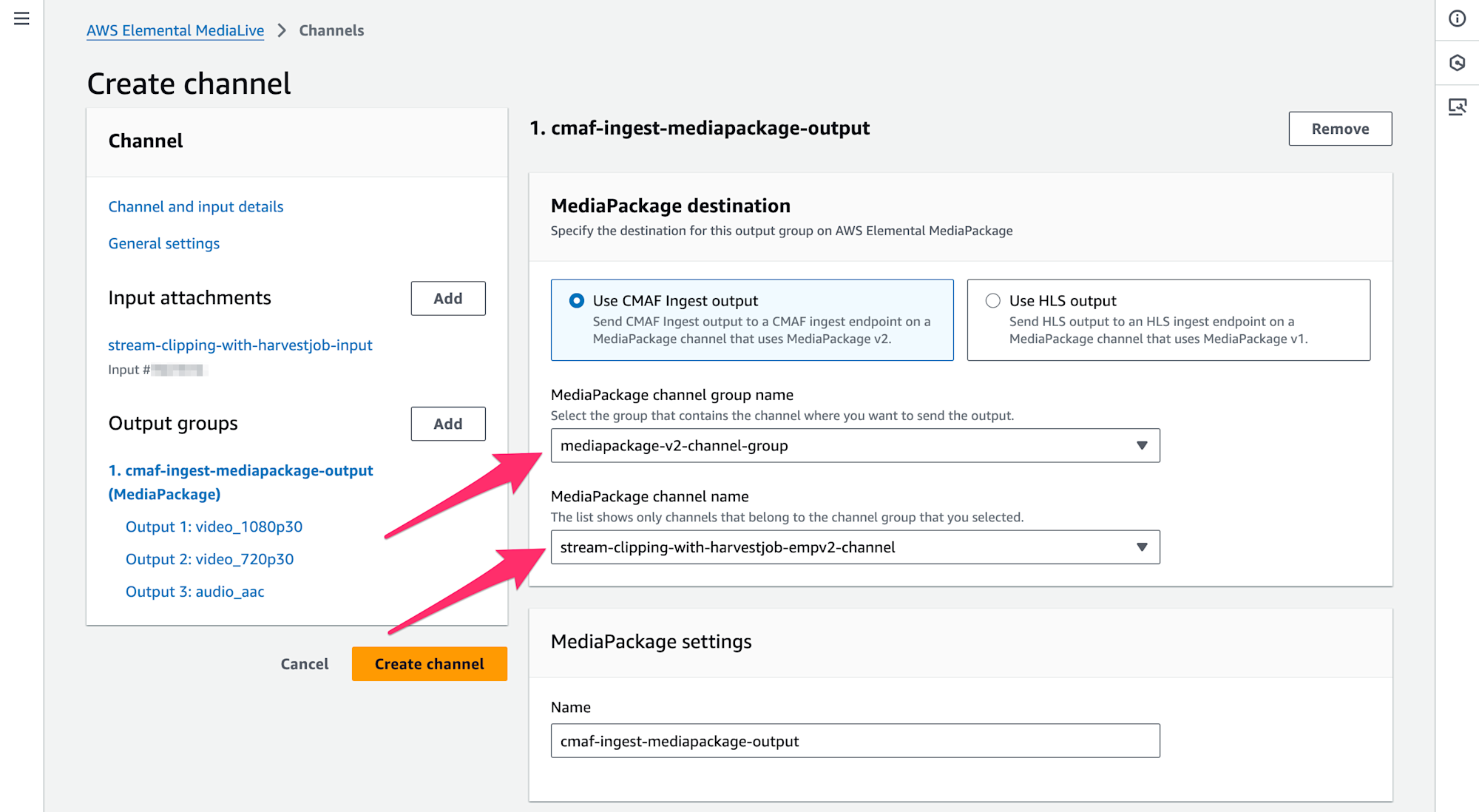Select Use HLS output option
Viewport: 1479px width, 812px height.
(1168, 319)
